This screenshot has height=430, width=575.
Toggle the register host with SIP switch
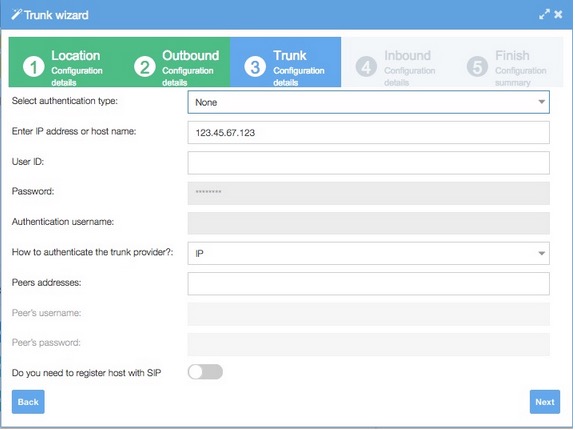coord(205,372)
